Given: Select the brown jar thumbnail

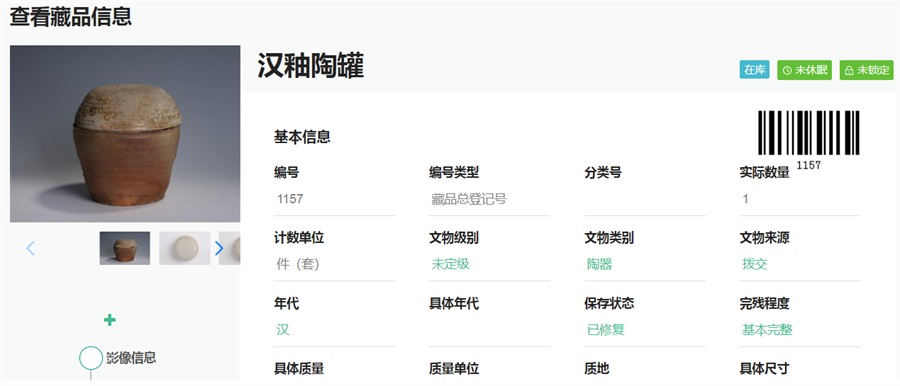Looking at the screenshot, I should click(x=125, y=248).
